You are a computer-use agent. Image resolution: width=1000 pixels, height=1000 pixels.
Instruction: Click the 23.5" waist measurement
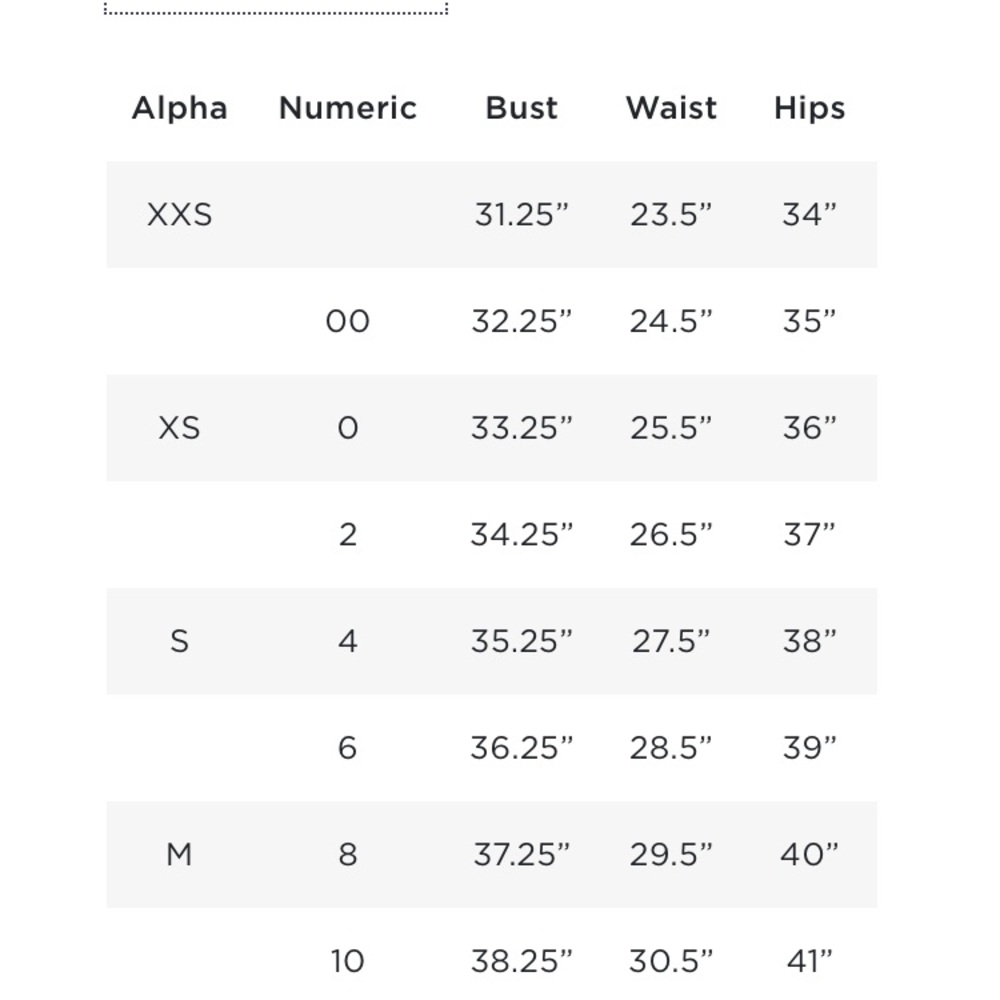671,214
